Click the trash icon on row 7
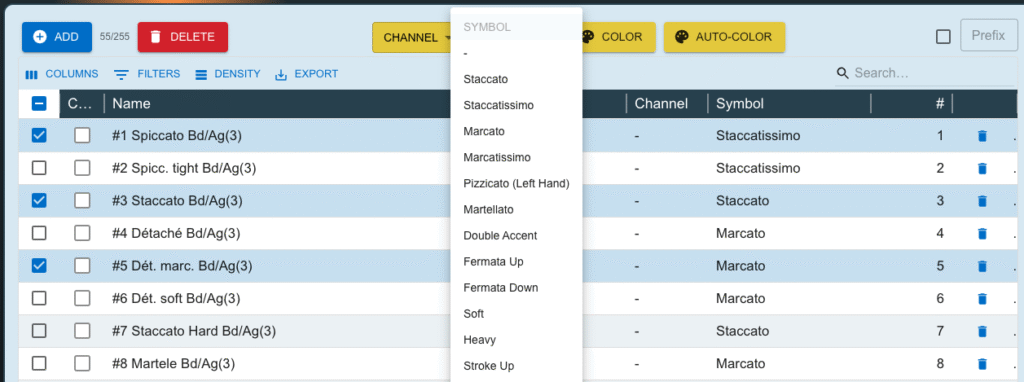Screen dimensions: 1024x382 (982, 331)
